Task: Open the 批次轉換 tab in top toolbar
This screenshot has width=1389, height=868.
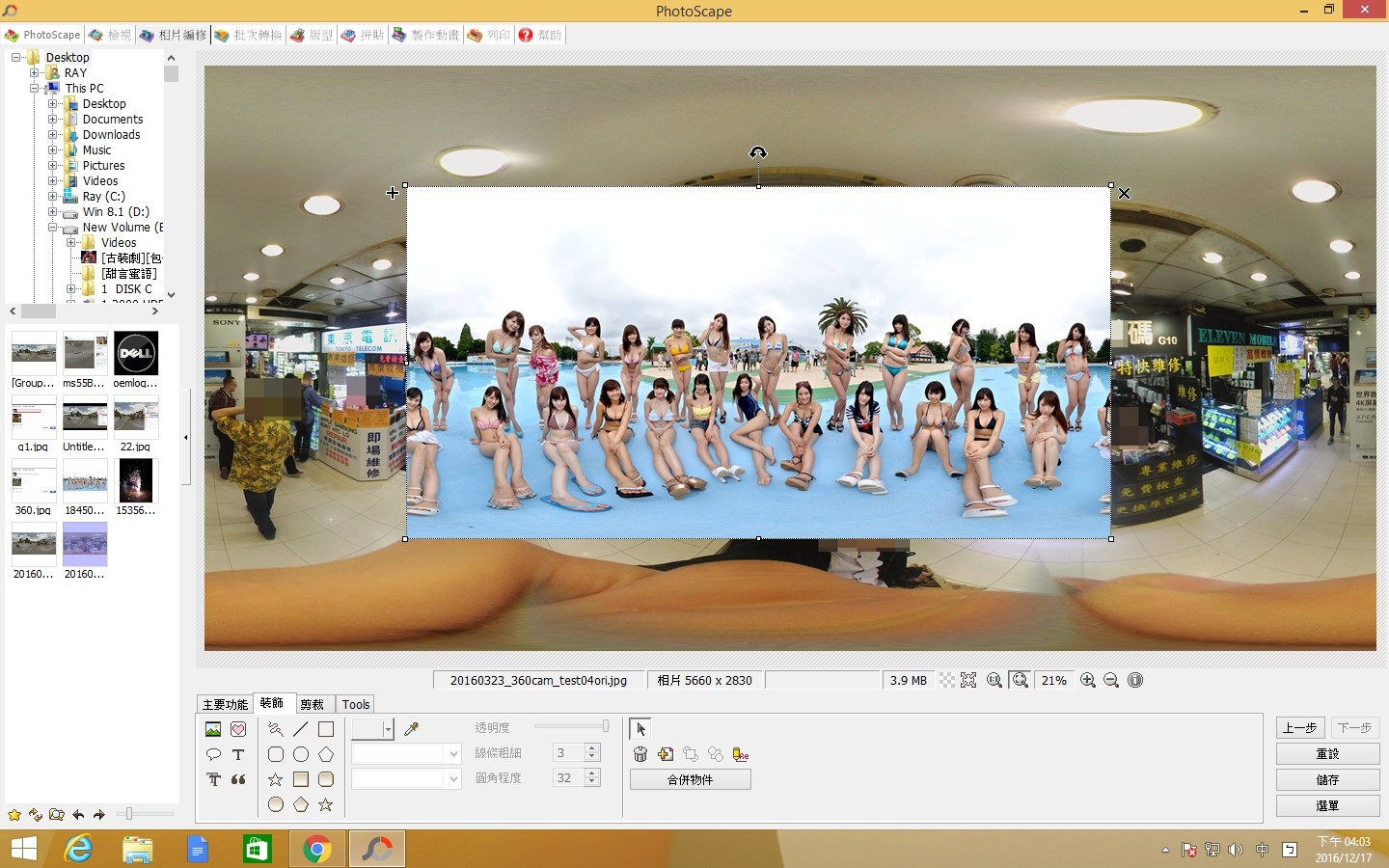Action: pyautogui.click(x=249, y=35)
